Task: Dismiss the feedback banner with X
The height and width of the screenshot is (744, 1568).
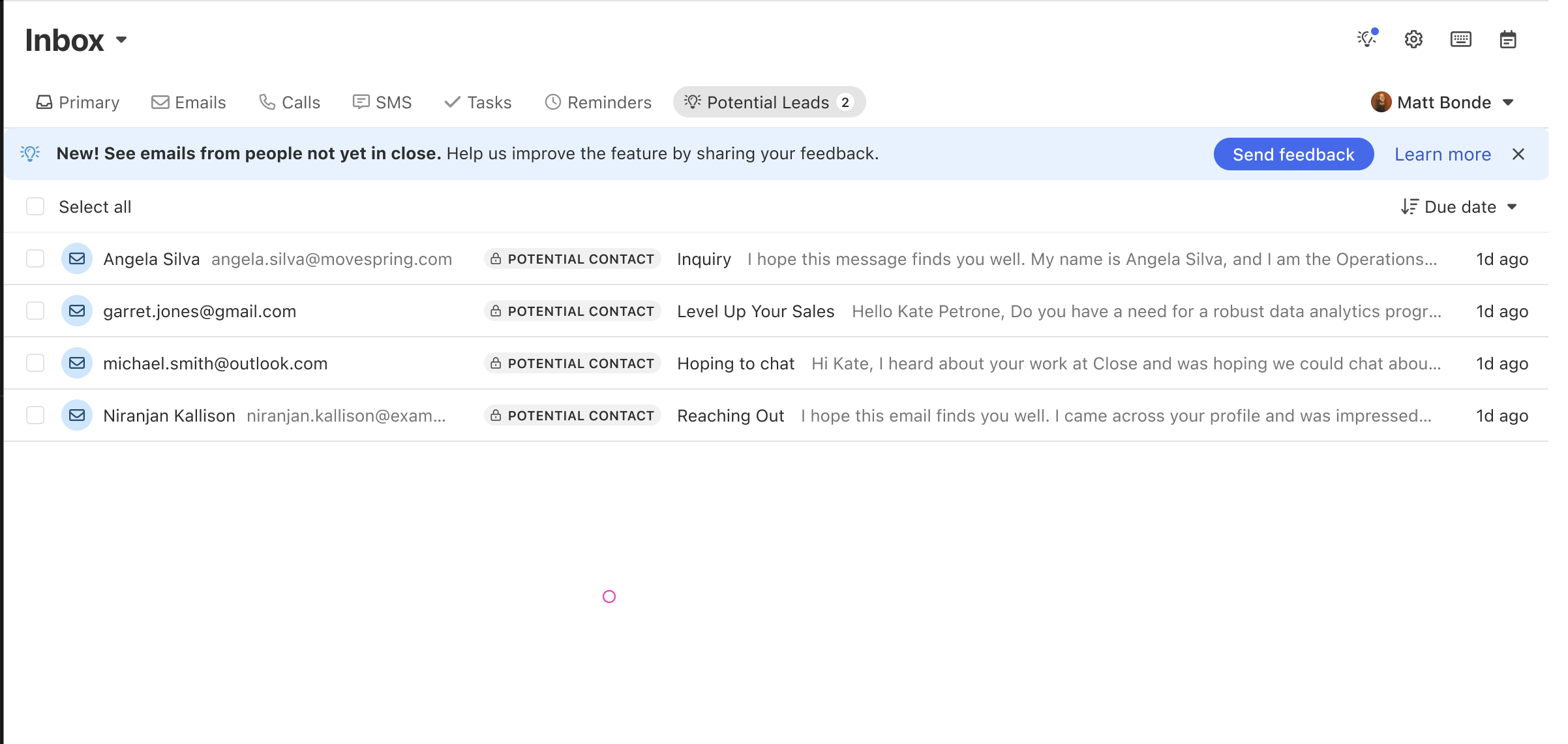Action: pyautogui.click(x=1518, y=154)
